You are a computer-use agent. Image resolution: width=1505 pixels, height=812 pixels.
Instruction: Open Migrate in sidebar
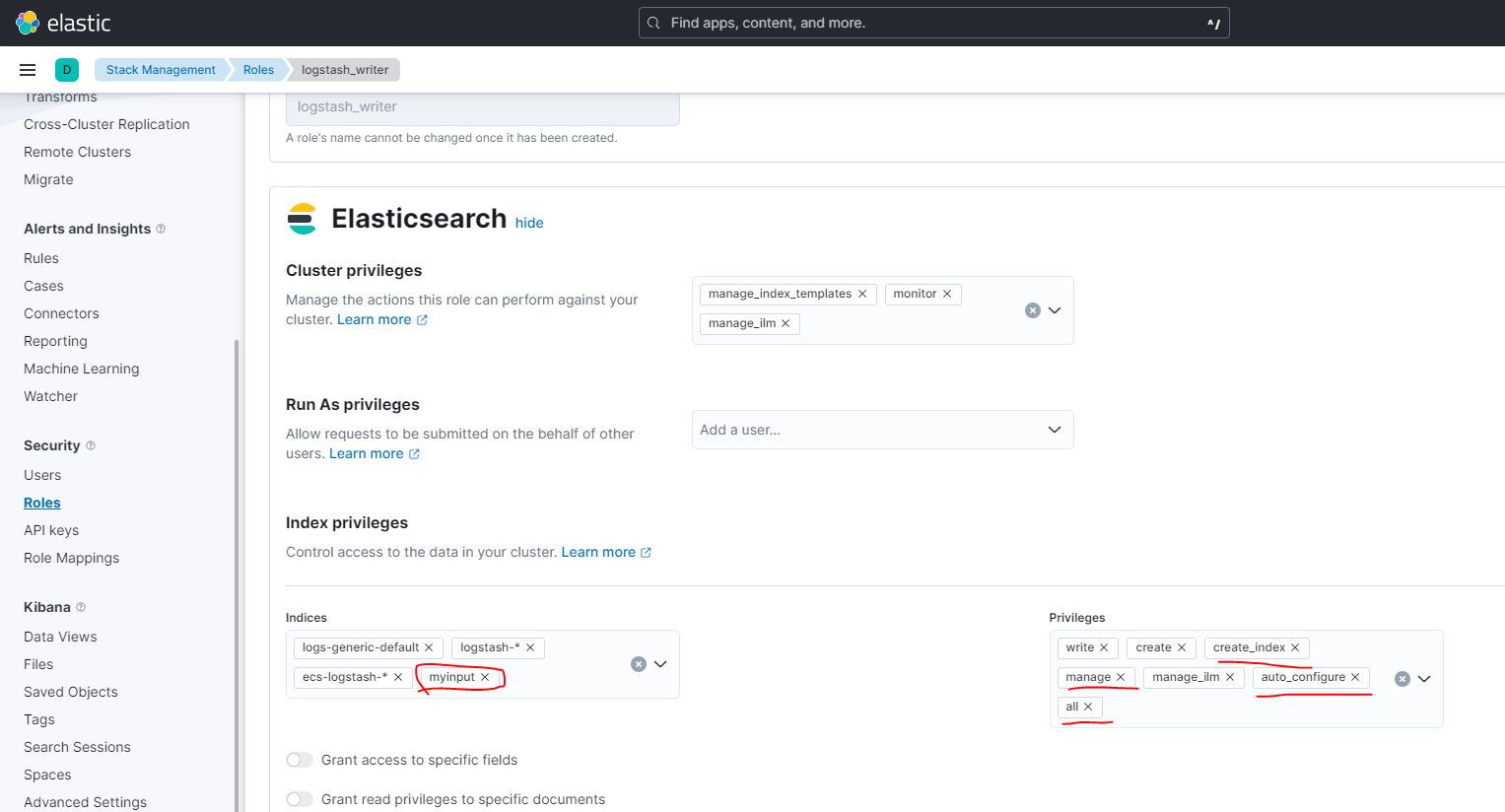pos(48,179)
